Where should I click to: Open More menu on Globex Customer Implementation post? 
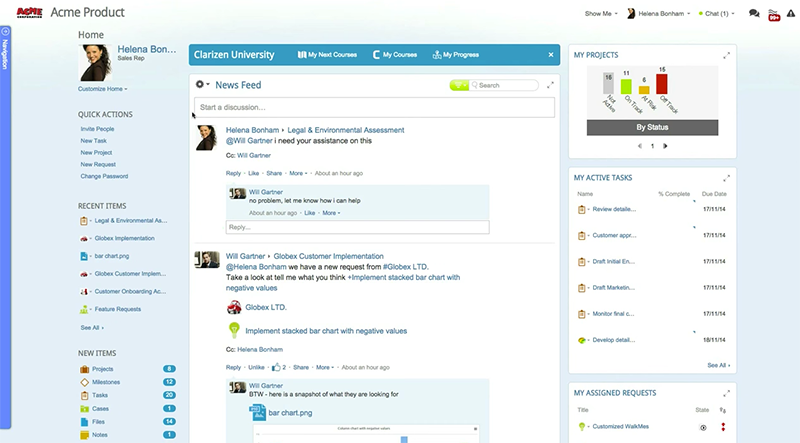(x=324, y=367)
